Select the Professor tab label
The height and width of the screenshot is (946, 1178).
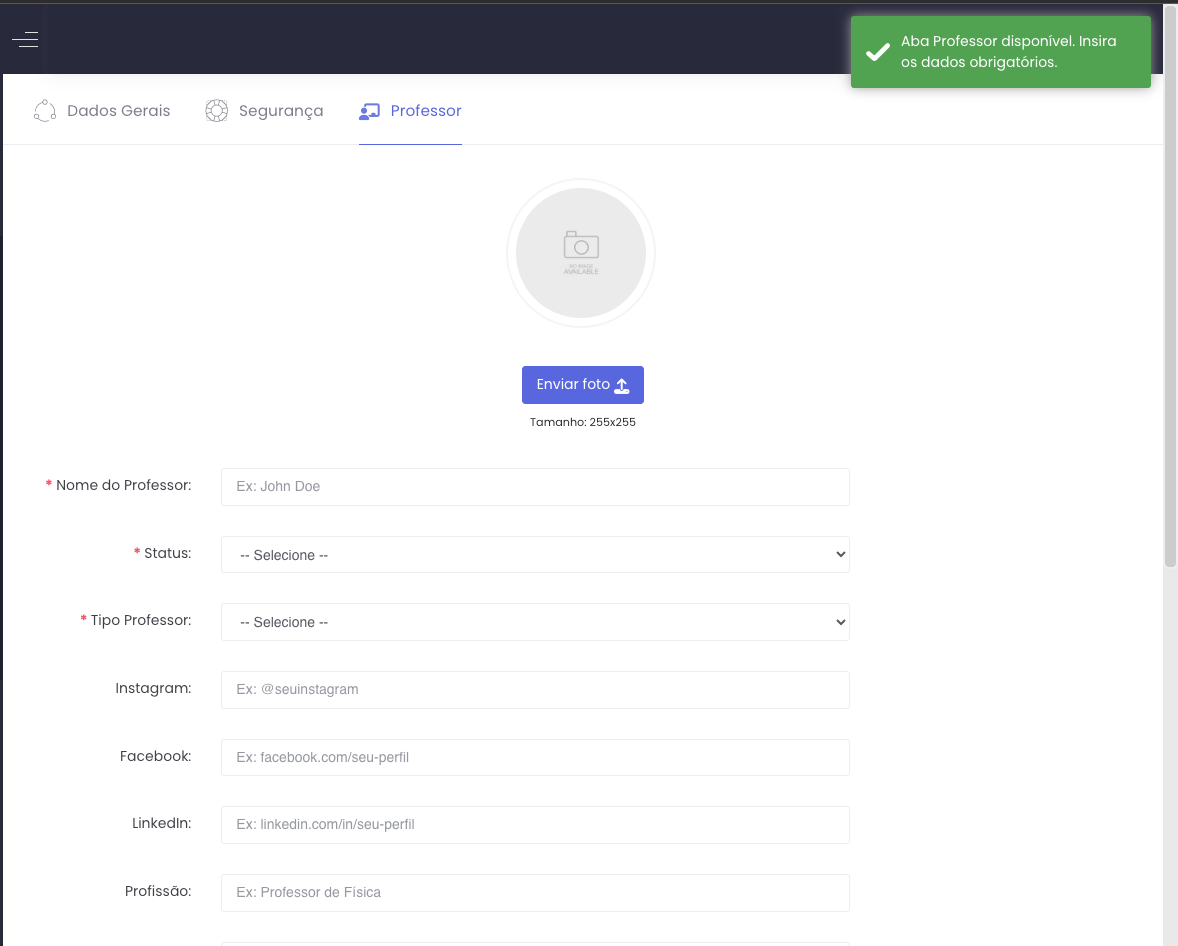[x=426, y=111]
